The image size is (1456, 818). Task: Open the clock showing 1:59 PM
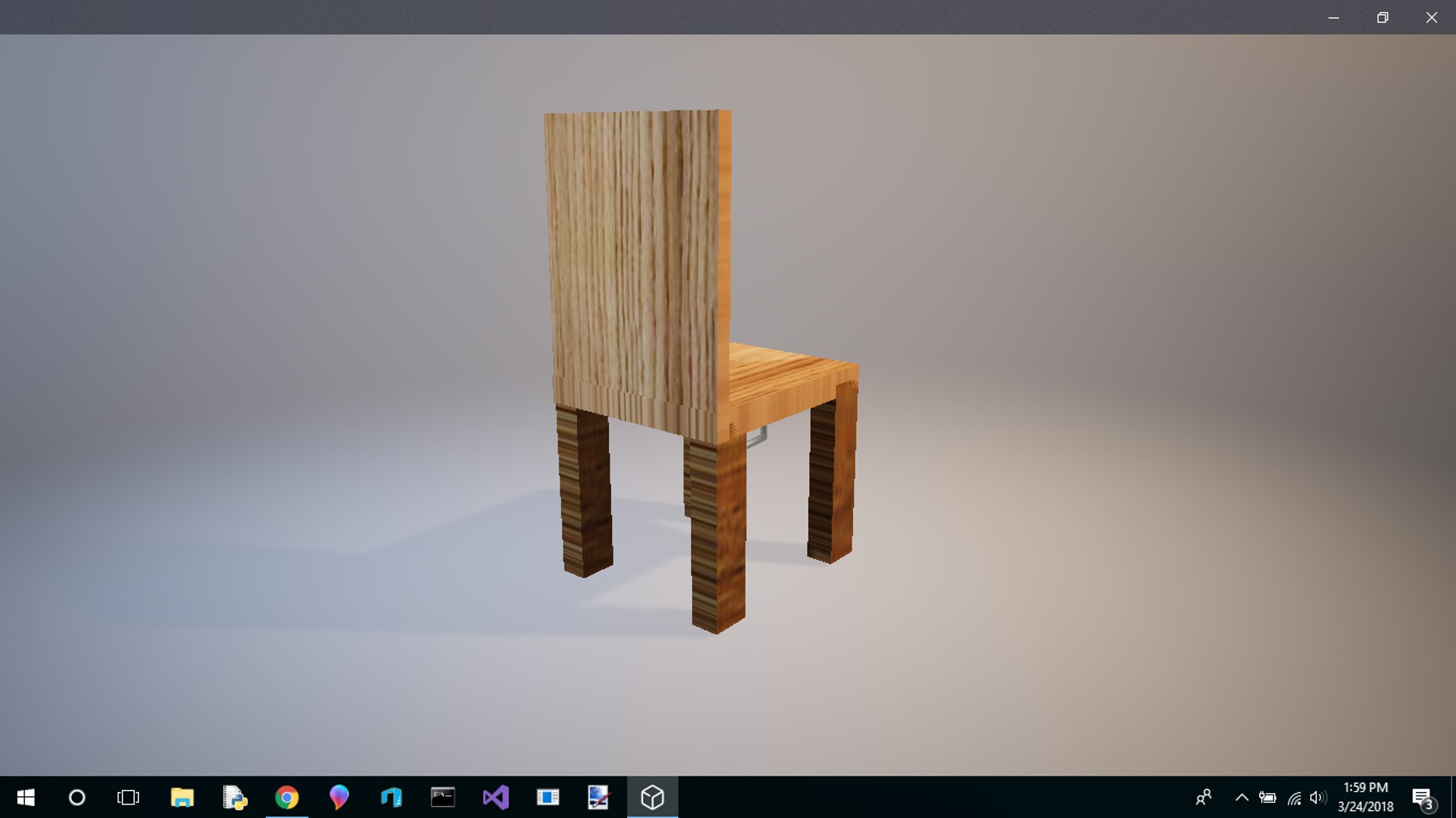pos(1365,798)
